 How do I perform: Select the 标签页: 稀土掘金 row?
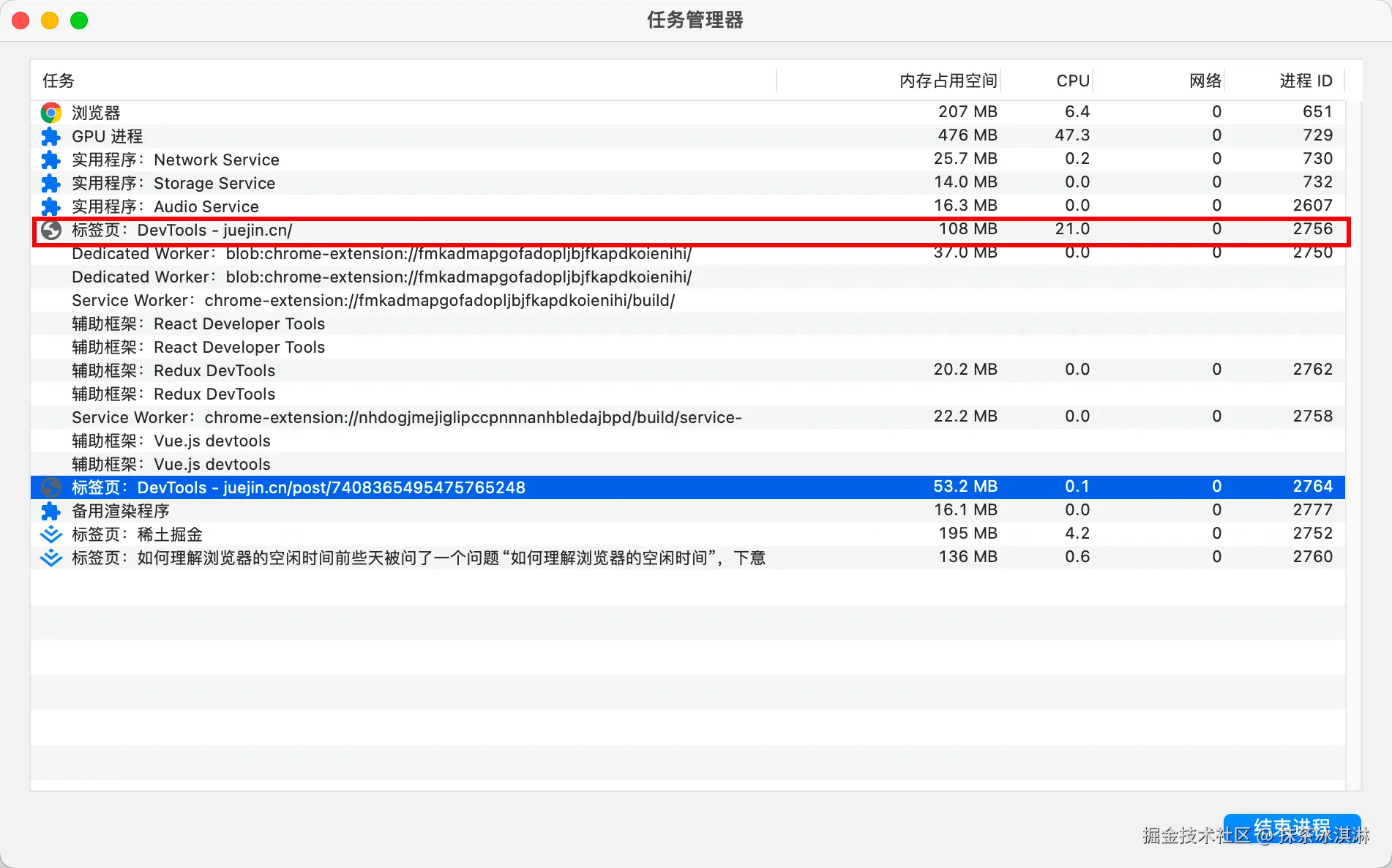coord(688,534)
